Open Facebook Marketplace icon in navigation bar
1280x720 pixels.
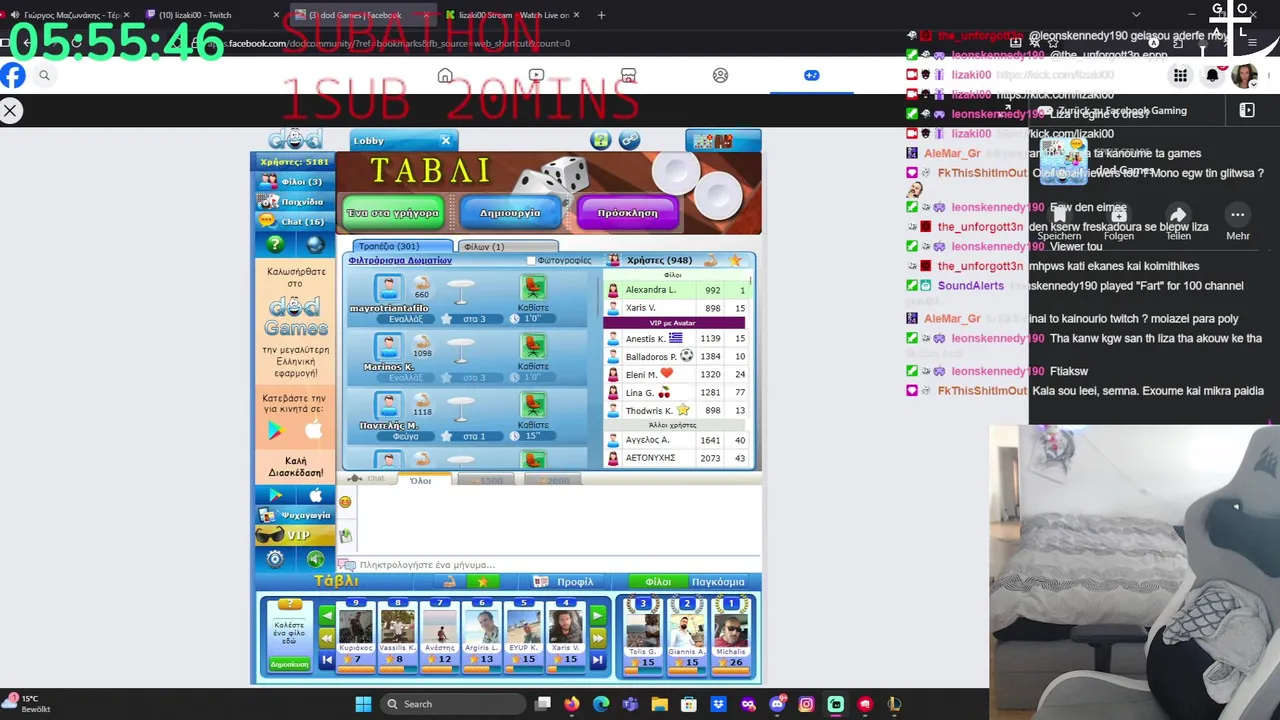pos(628,76)
